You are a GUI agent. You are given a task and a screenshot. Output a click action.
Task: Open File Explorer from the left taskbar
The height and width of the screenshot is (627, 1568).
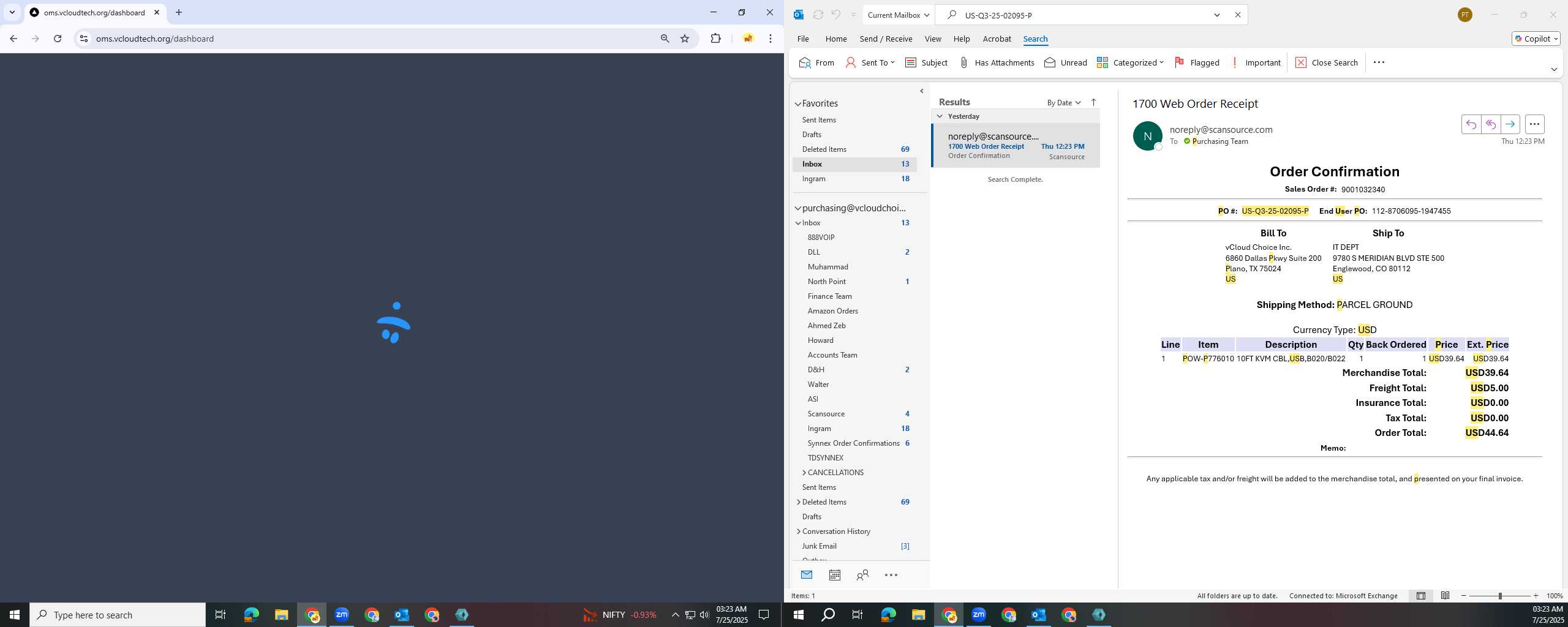(x=281, y=615)
